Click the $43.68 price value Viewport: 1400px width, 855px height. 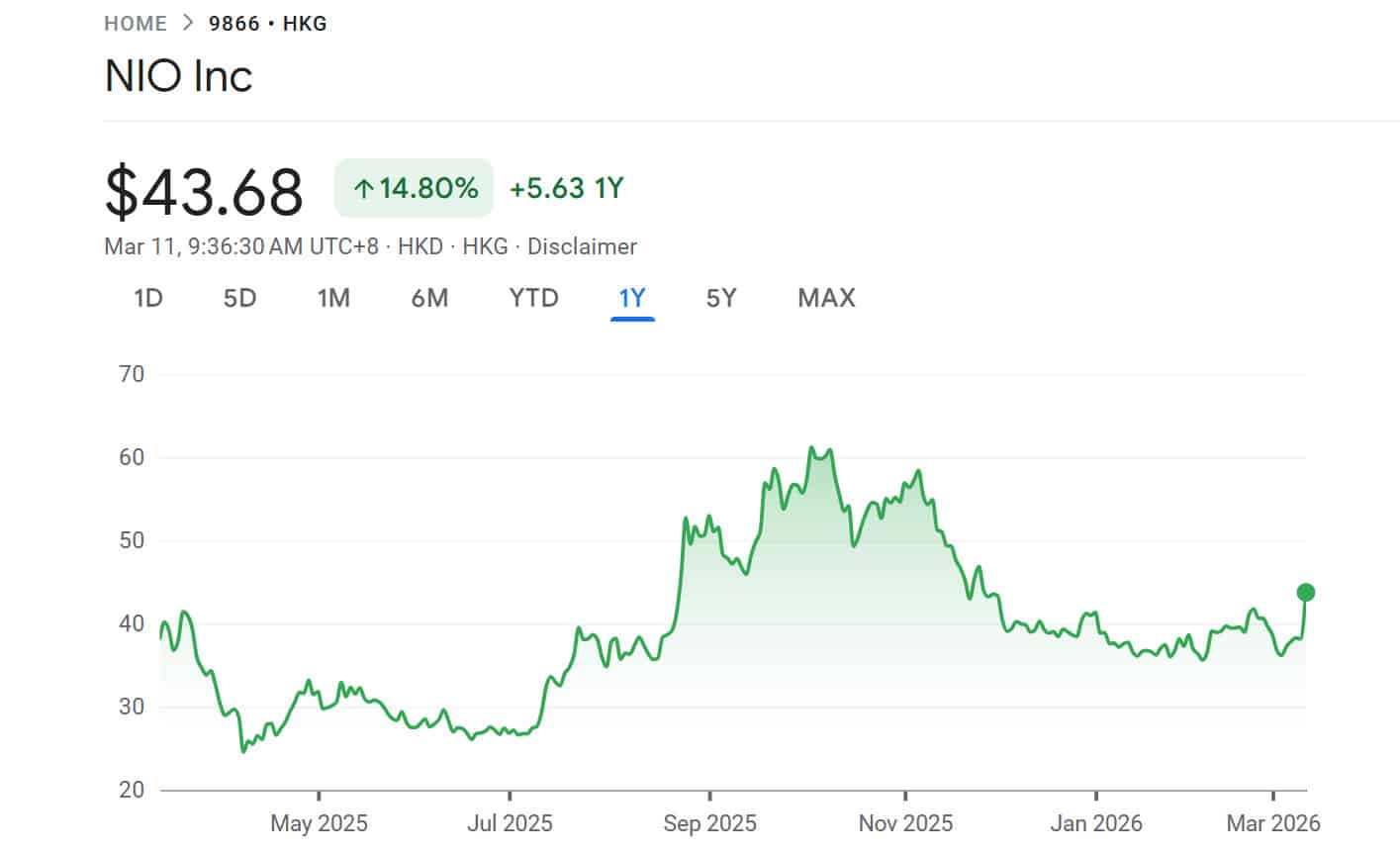pyautogui.click(x=204, y=192)
